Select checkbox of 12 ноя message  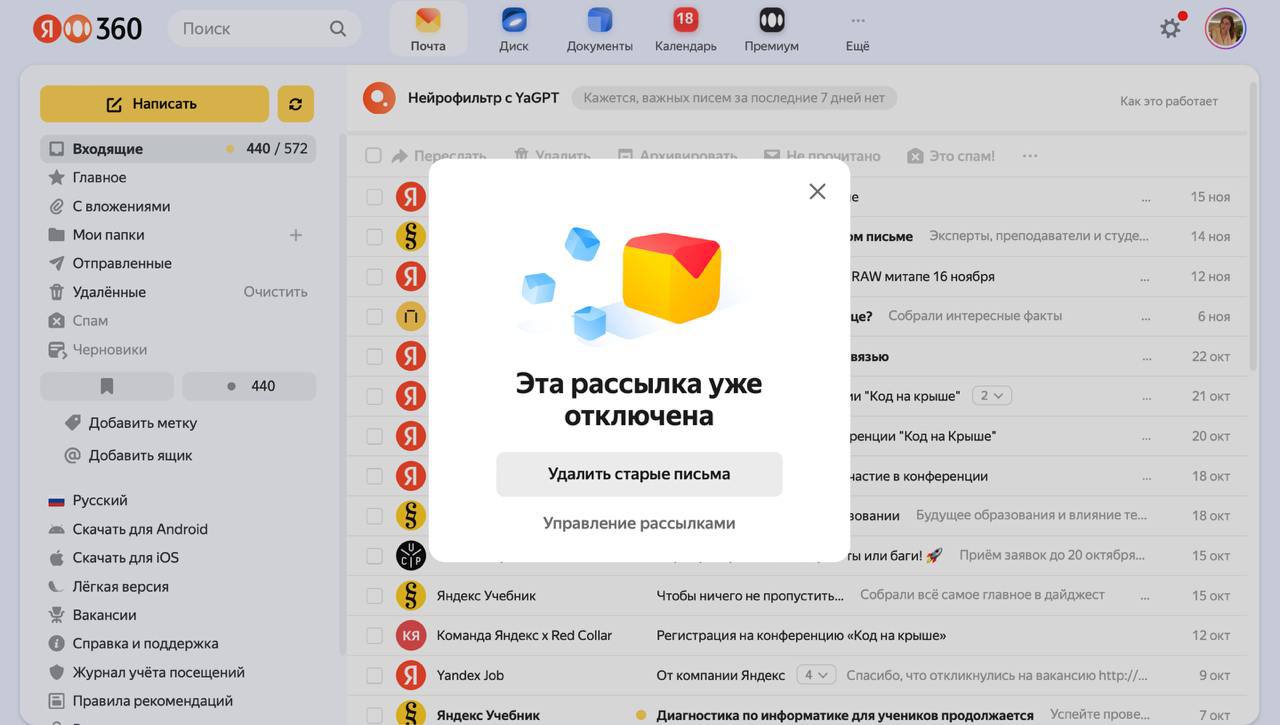[x=374, y=277]
